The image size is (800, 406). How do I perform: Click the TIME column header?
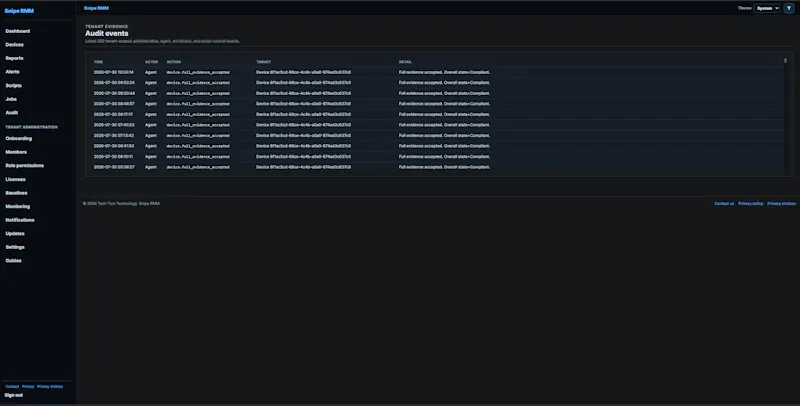(x=98, y=62)
